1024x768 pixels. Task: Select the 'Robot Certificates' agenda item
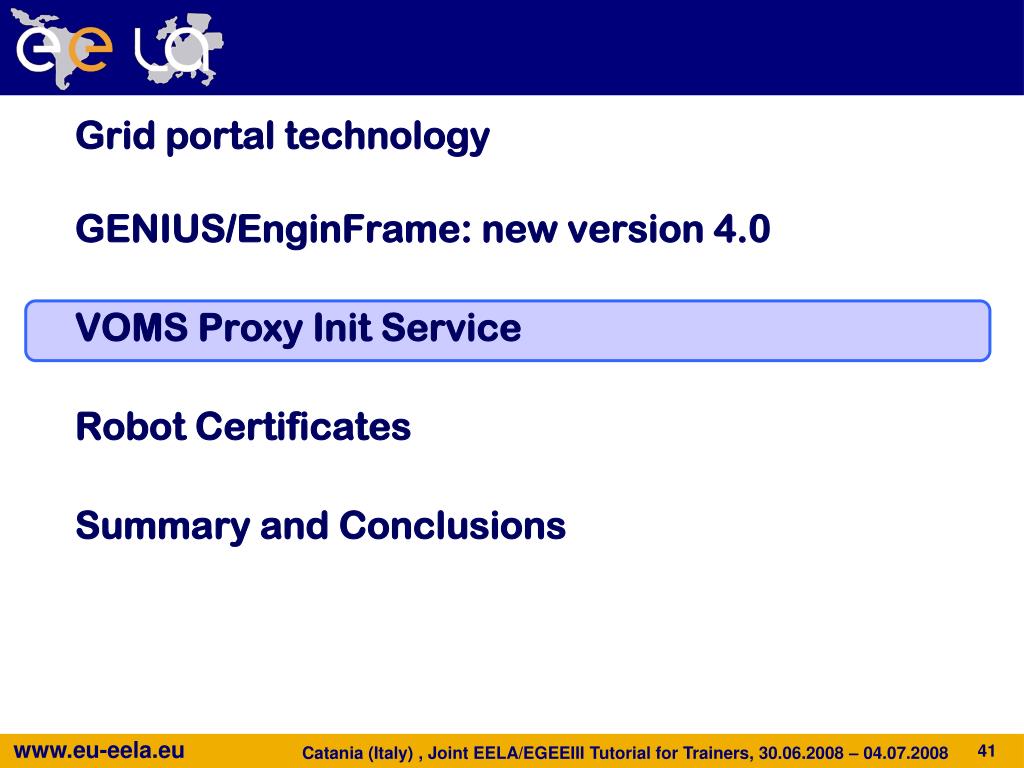(x=243, y=427)
